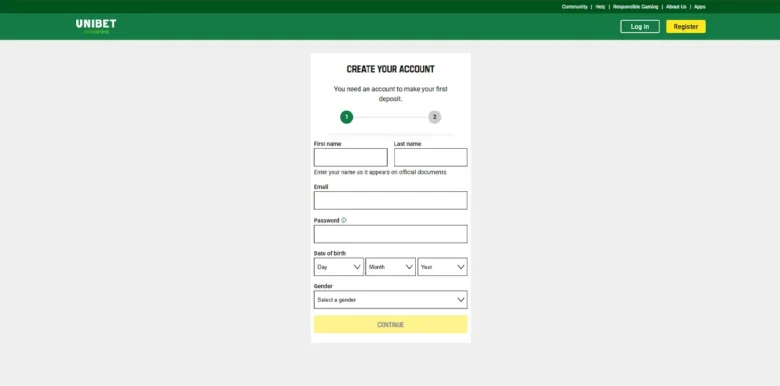Open the Apps link

coord(699,7)
